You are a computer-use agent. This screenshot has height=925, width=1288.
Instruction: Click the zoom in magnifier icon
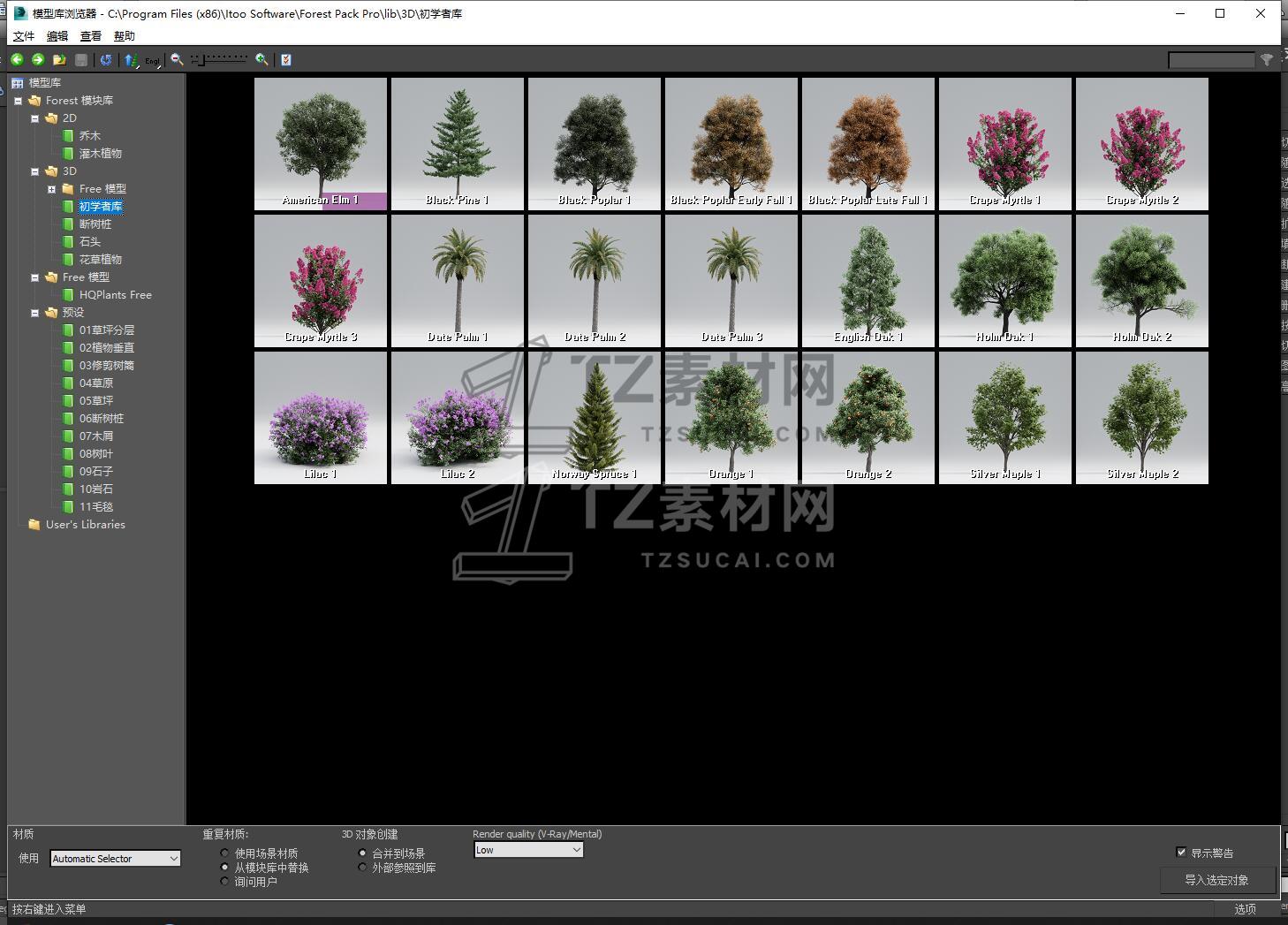[x=261, y=59]
